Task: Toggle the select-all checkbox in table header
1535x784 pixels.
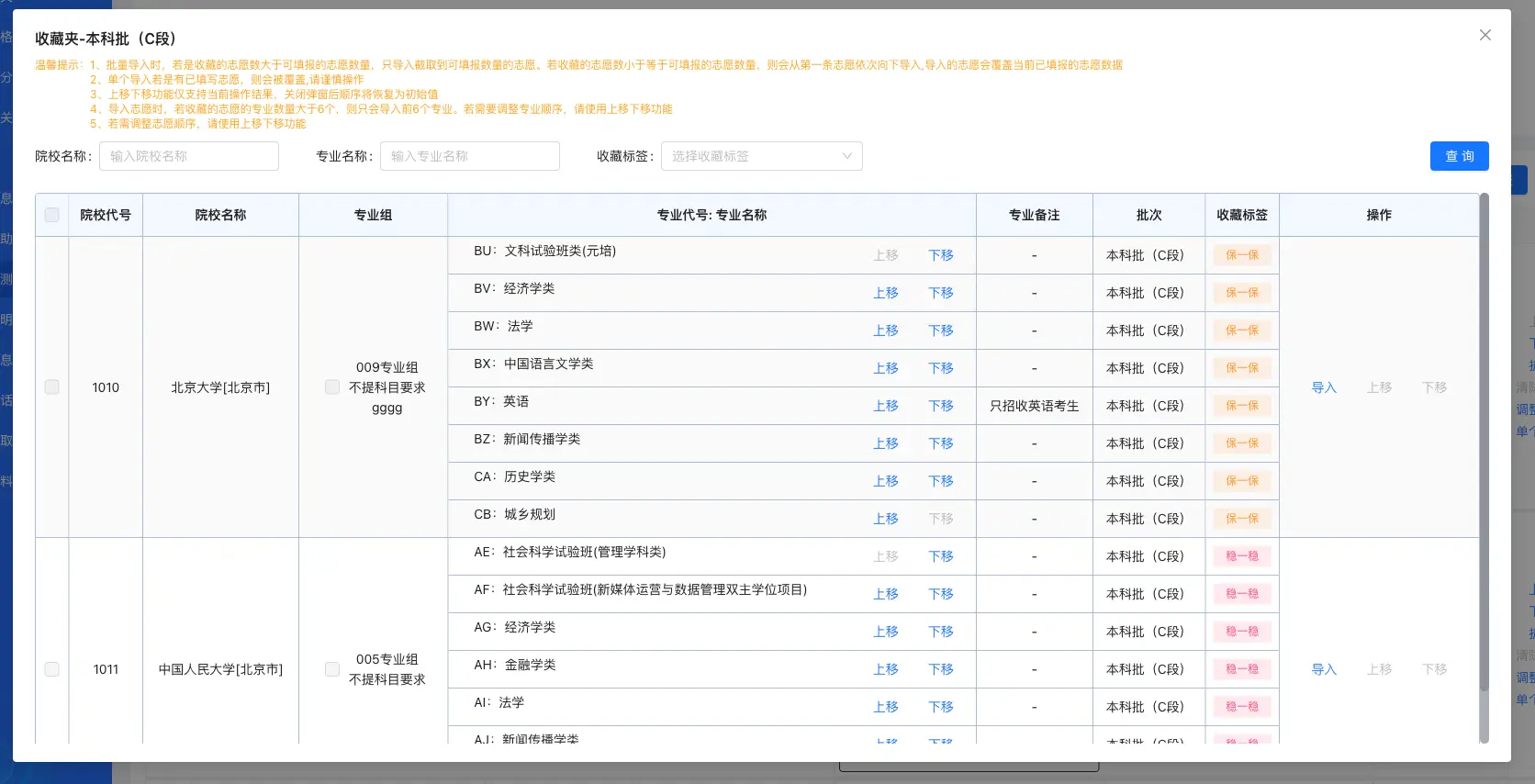Action: [52, 215]
